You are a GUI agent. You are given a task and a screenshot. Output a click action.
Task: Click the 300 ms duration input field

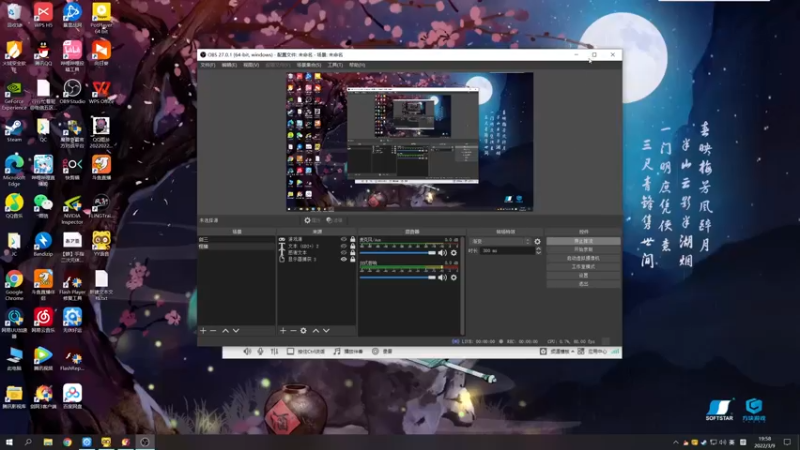coord(508,251)
